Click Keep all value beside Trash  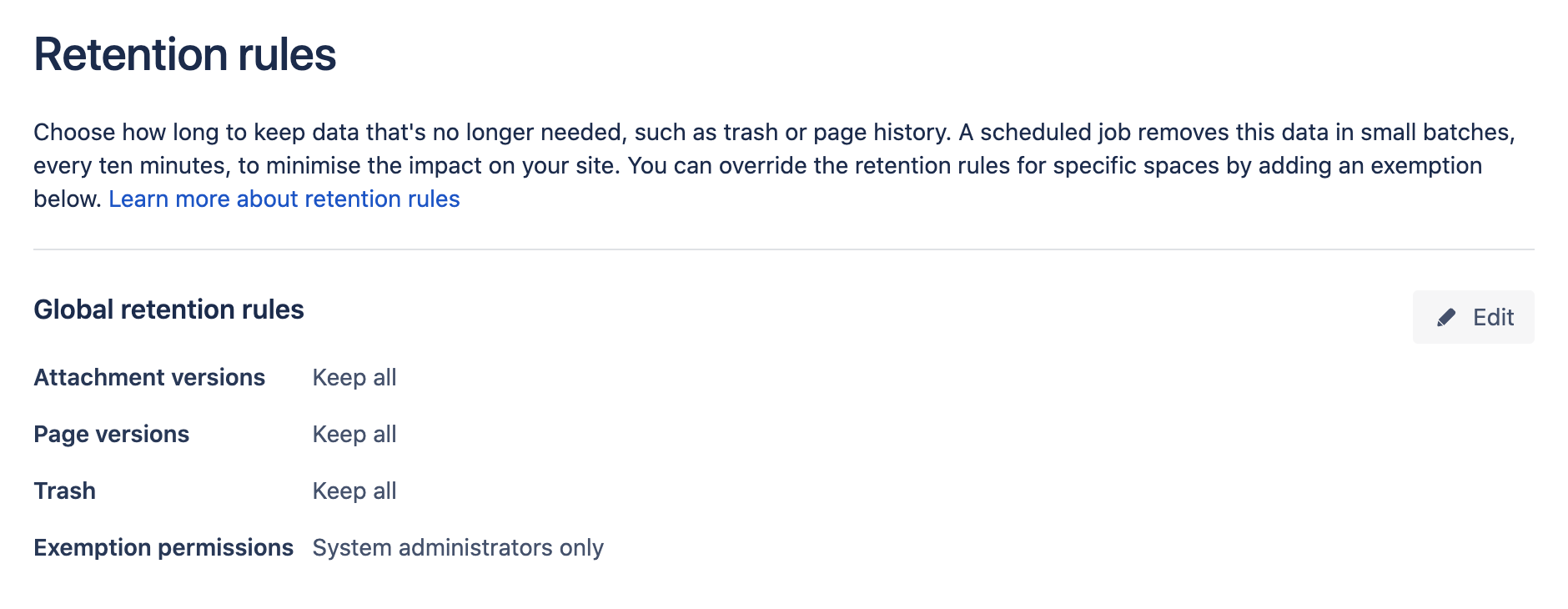click(354, 491)
